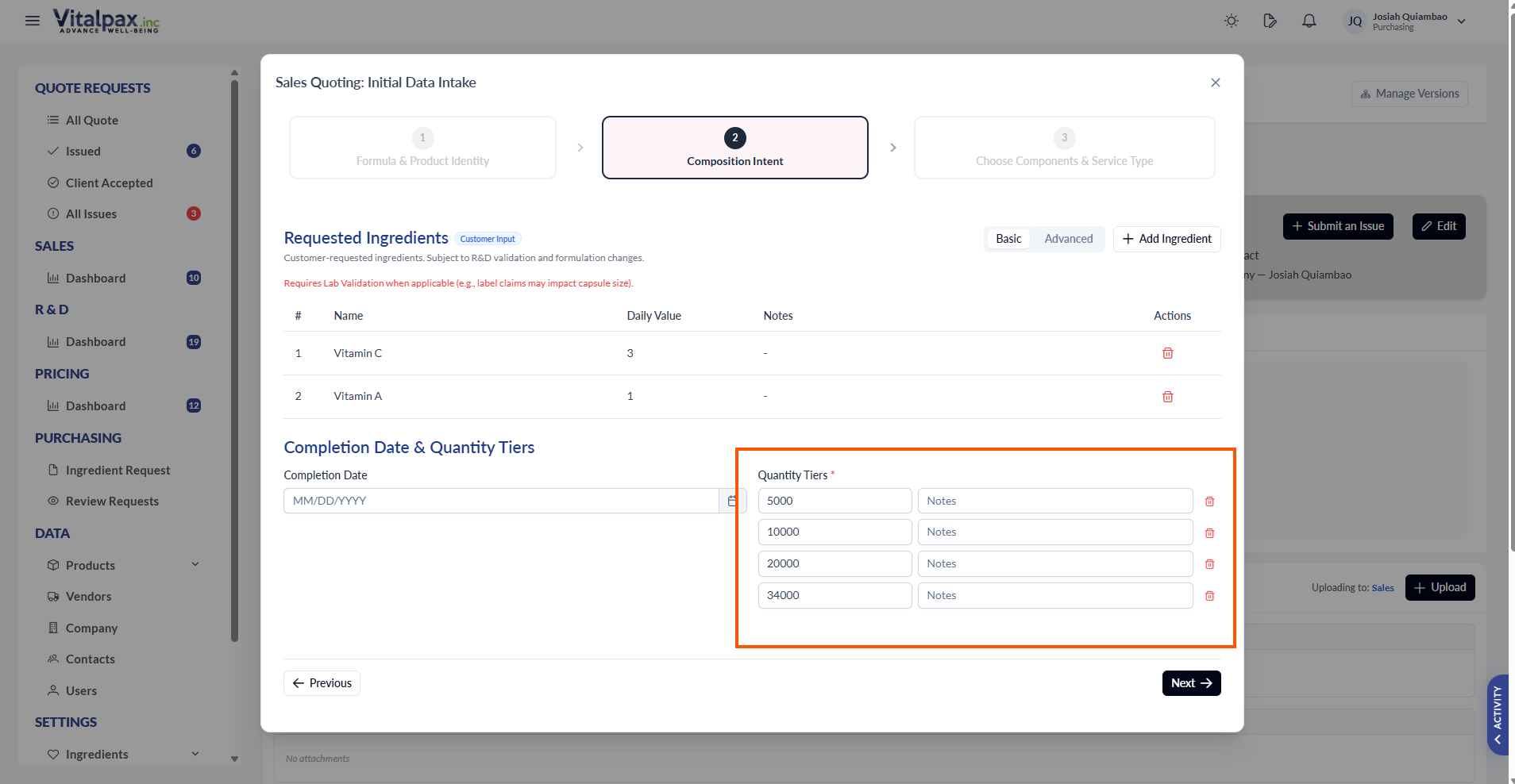Viewport: 1515px width, 784px height.
Task: Open Issued quotes in sidebar
Action: 123,151
